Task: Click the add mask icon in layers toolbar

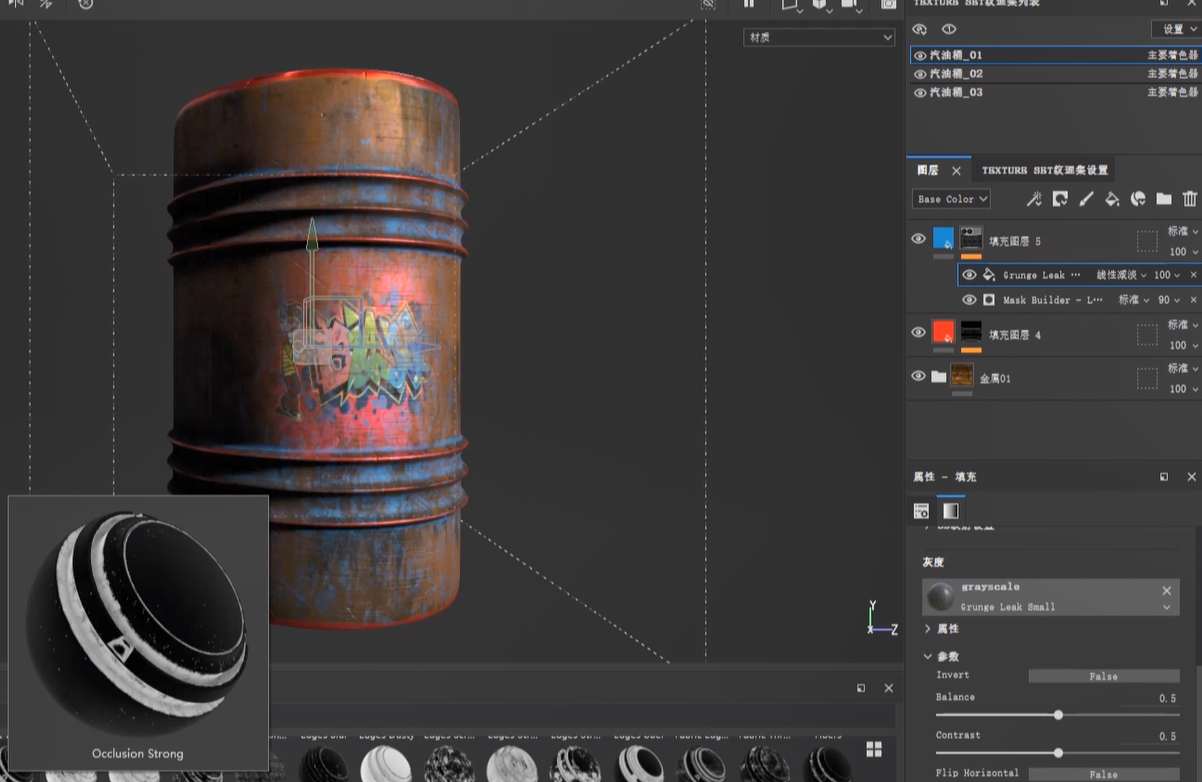Action: point(1060,199)
